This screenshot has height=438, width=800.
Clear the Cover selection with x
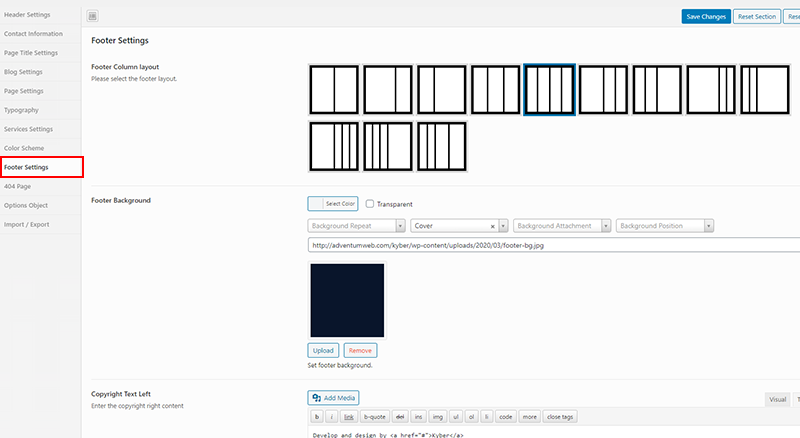492,226
